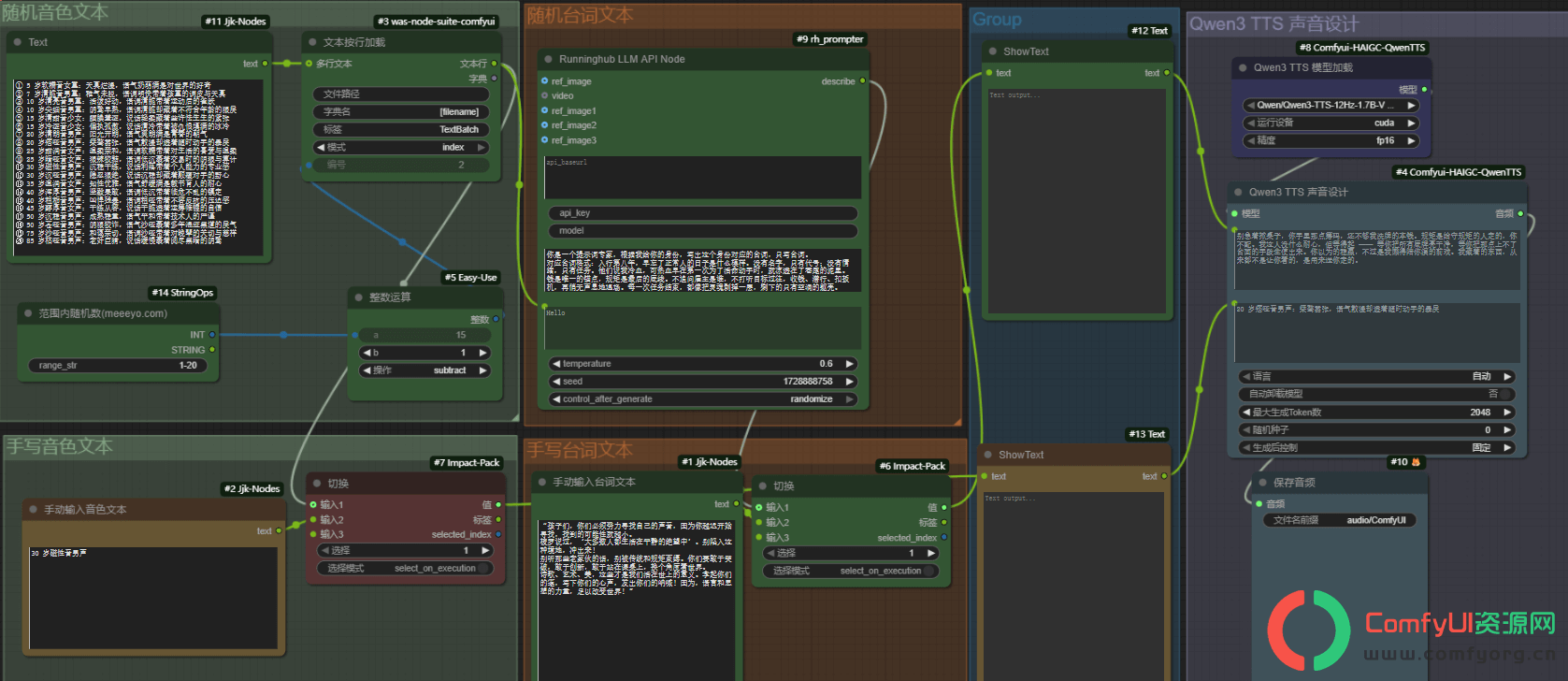Select the 随机音色文本 group title
This screenshot has height=681, width=1568.
click(55, 12)
